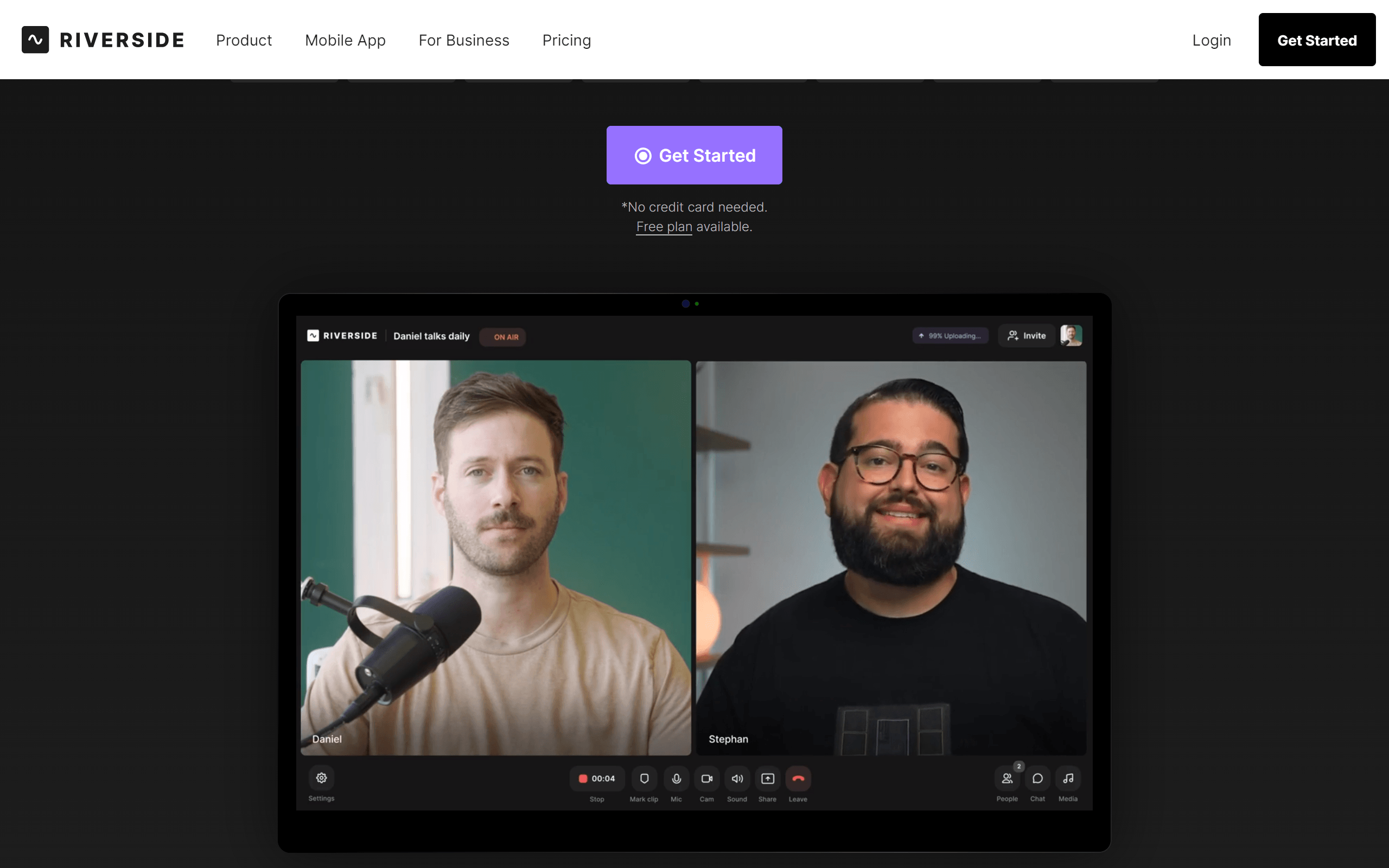Open the Settings gear in studio

coord(321,778)
